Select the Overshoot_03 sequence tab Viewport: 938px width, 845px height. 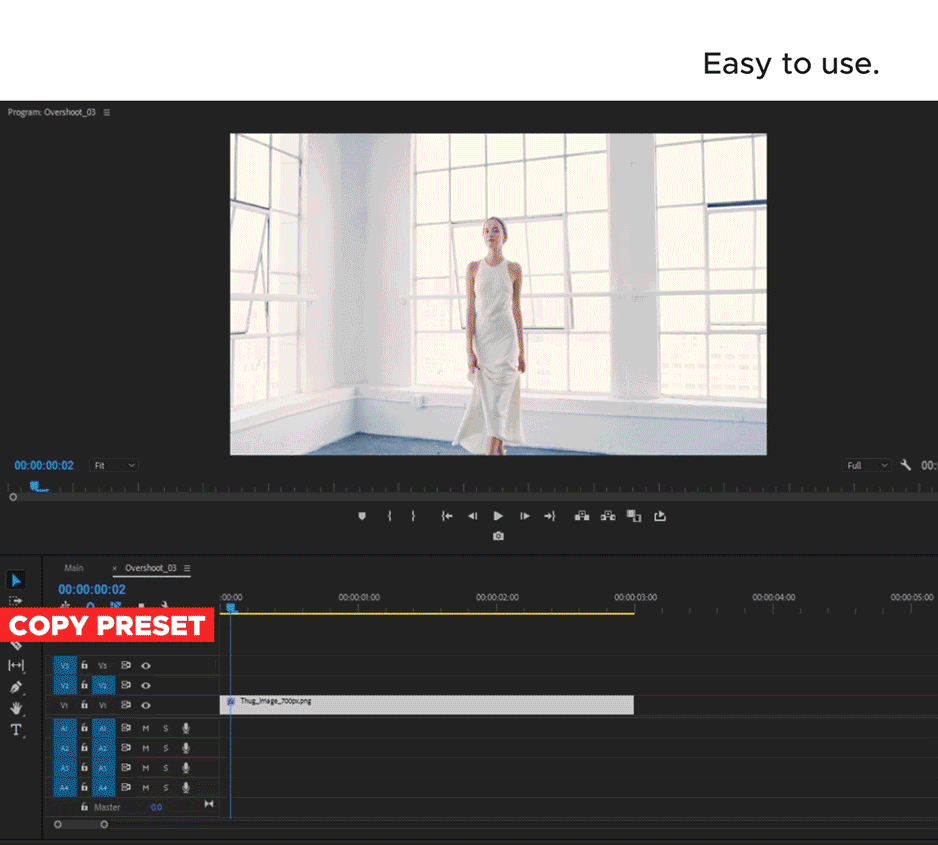[151, 568]
